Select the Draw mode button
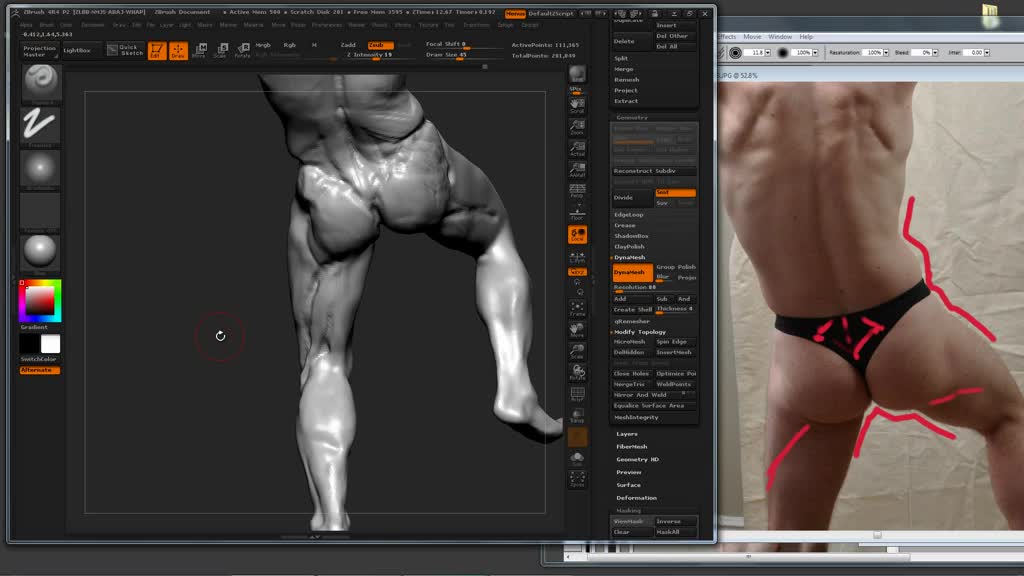The height and width of the screenshot is (576, 1024). pos(178,50)
